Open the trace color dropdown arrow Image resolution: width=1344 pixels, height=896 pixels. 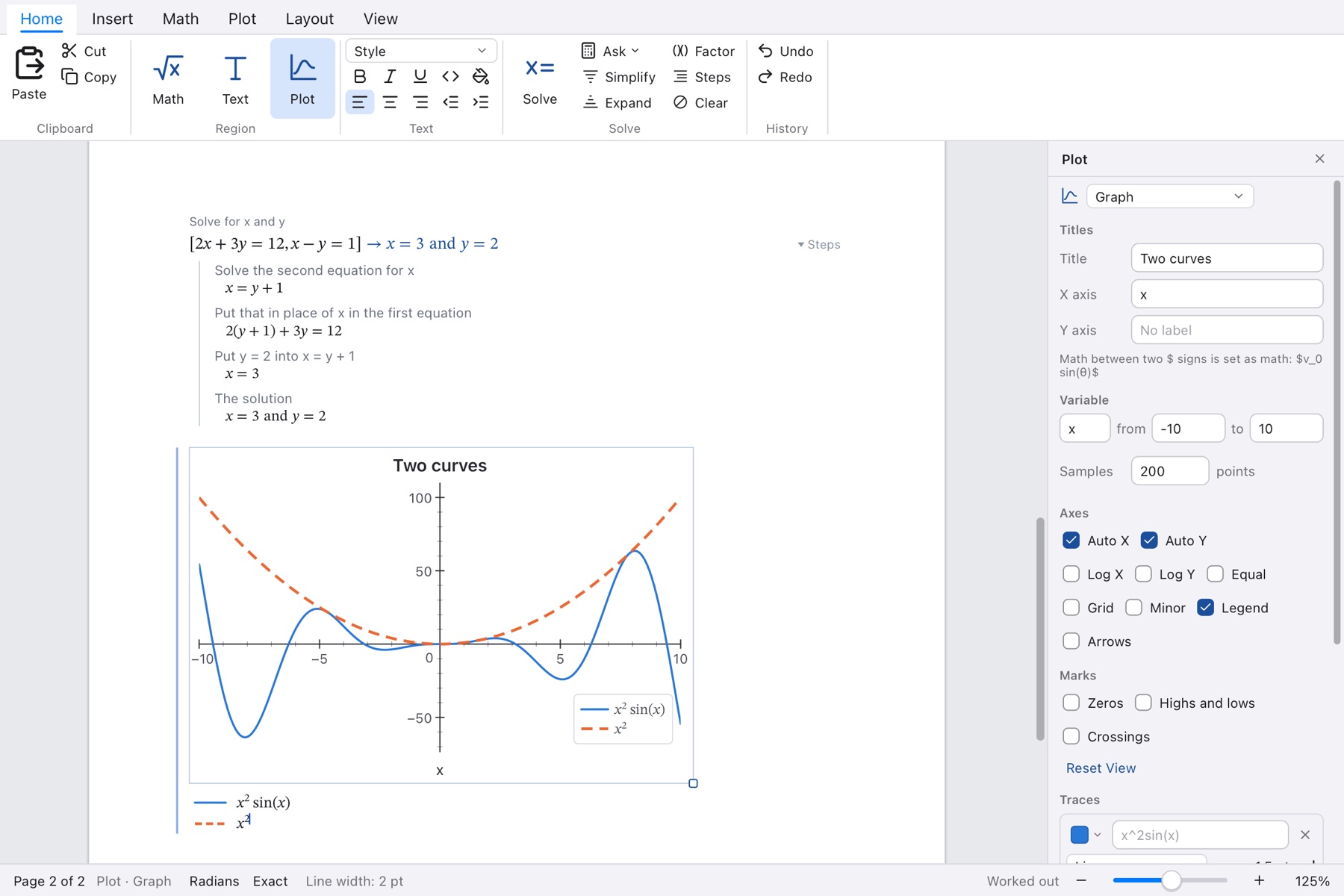tap(1098, 835)
